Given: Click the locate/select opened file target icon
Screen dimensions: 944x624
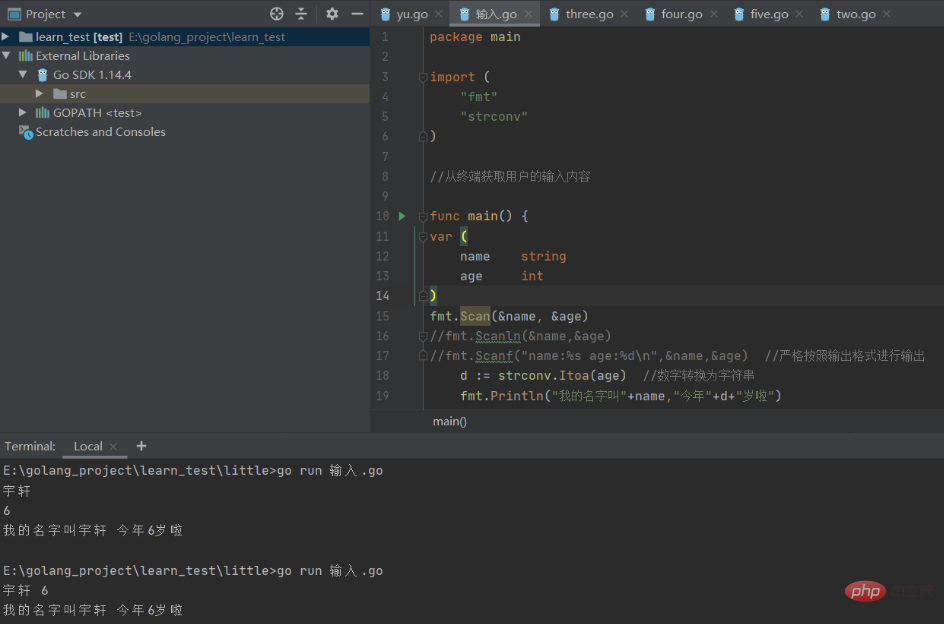Looking at the screenshot, I should coord(277,14).
